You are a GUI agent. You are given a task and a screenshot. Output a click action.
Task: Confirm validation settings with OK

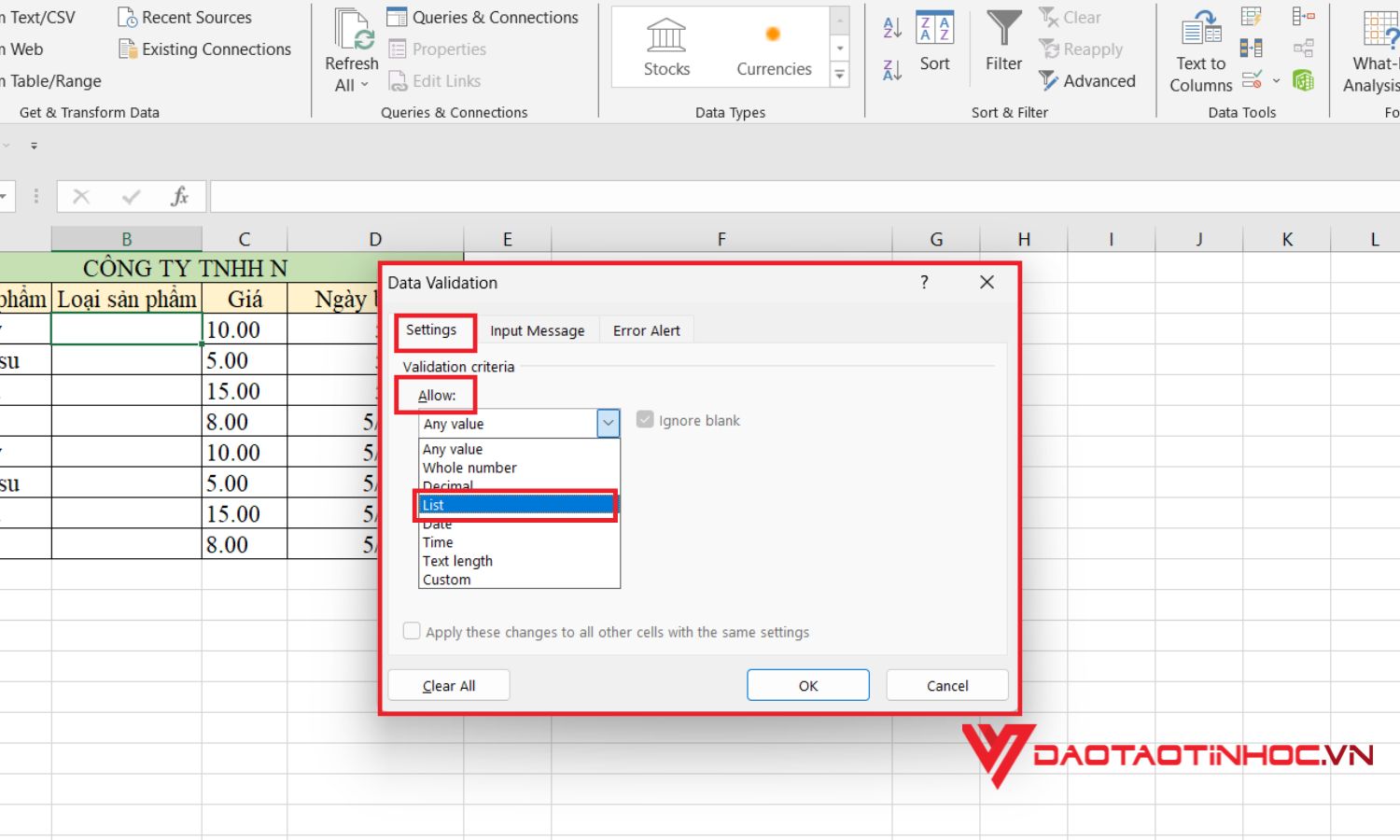pyautogui.click(x=806, y=684)
